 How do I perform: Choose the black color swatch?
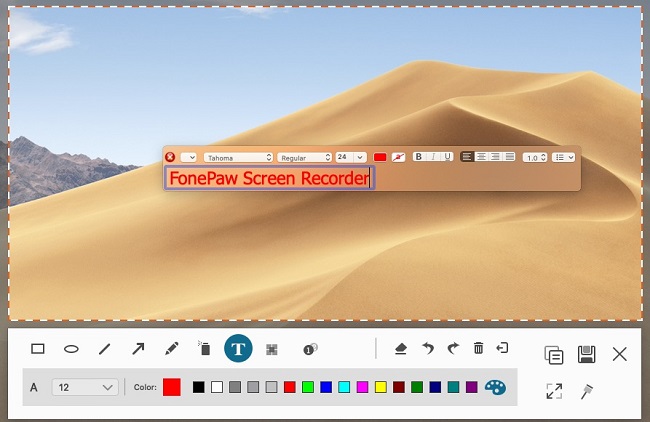[x=199, y=387]
